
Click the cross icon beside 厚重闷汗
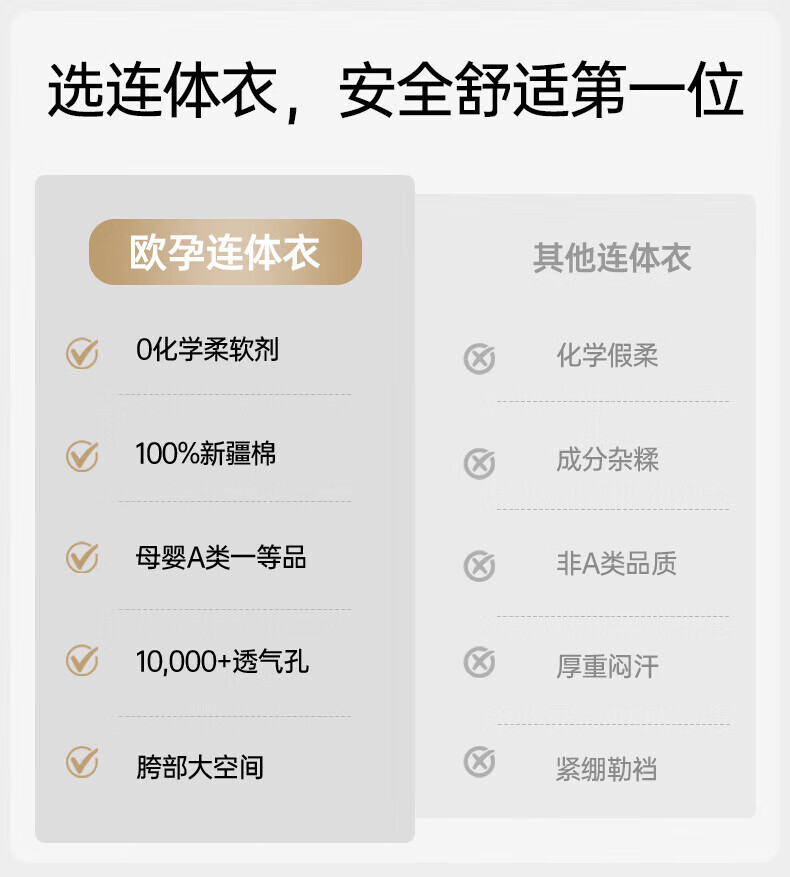480,662
